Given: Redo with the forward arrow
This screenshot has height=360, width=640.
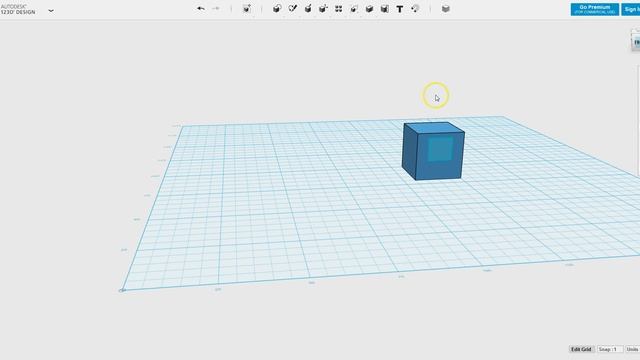Looking at the screenshot, I should click(x=216, y=9).
